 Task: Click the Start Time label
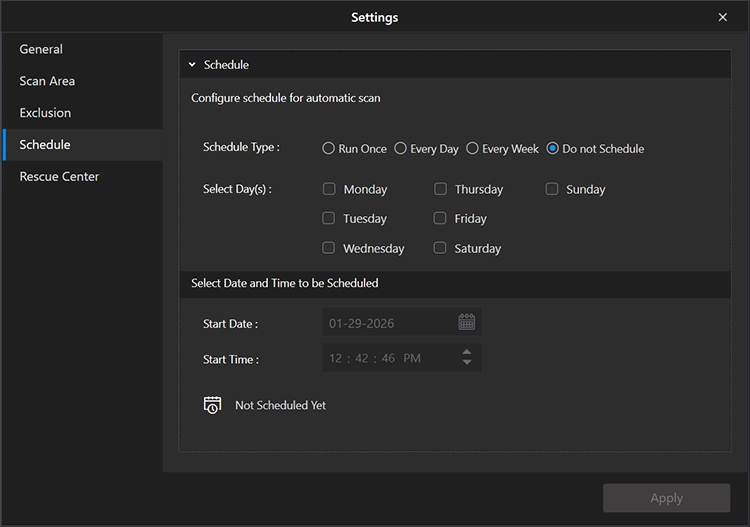click(x=231, y=360)
